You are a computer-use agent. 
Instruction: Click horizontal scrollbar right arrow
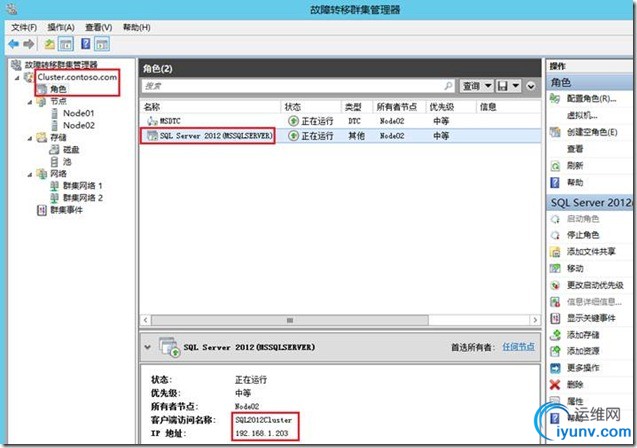535,320
